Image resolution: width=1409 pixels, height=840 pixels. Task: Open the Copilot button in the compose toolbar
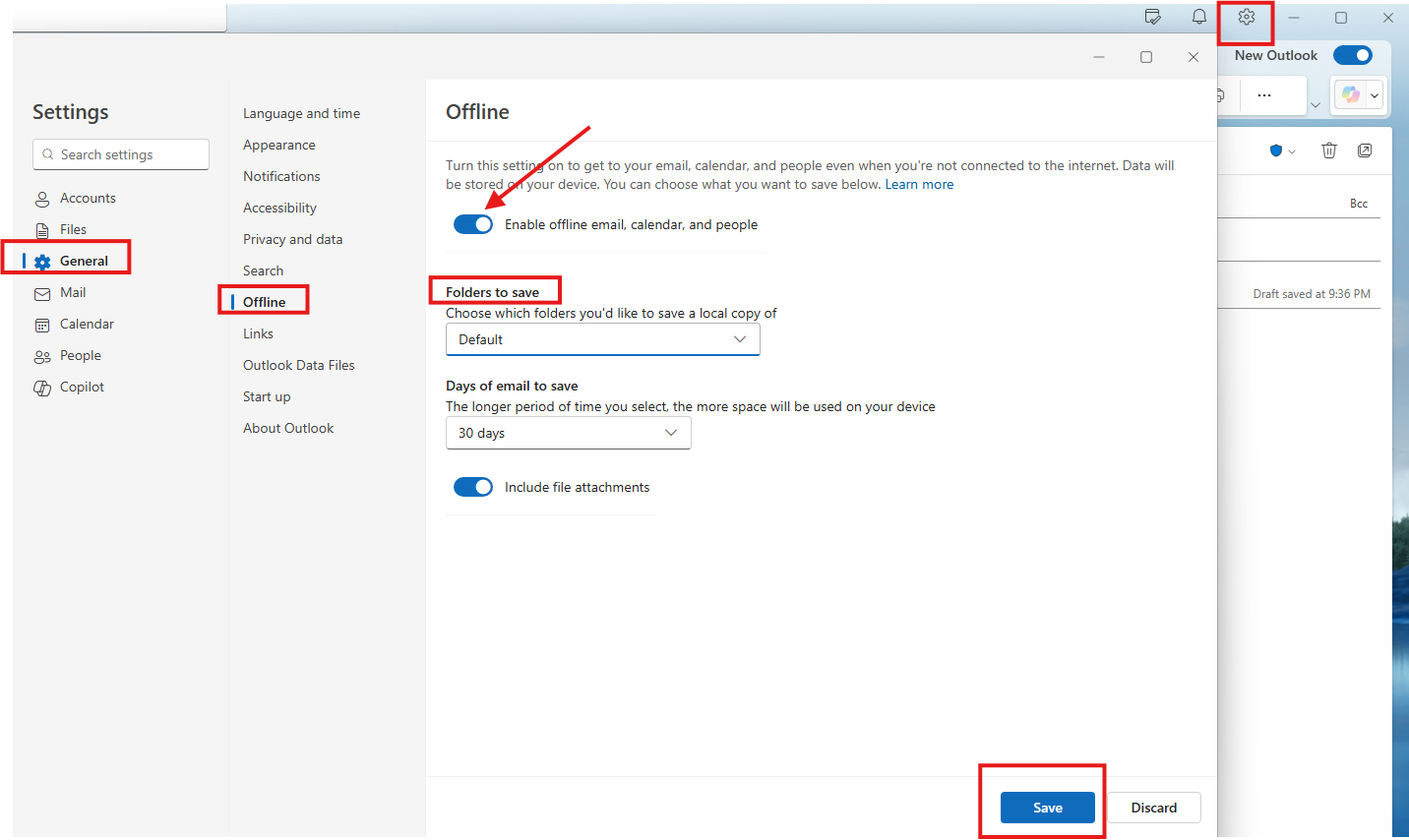(1352, 94)
